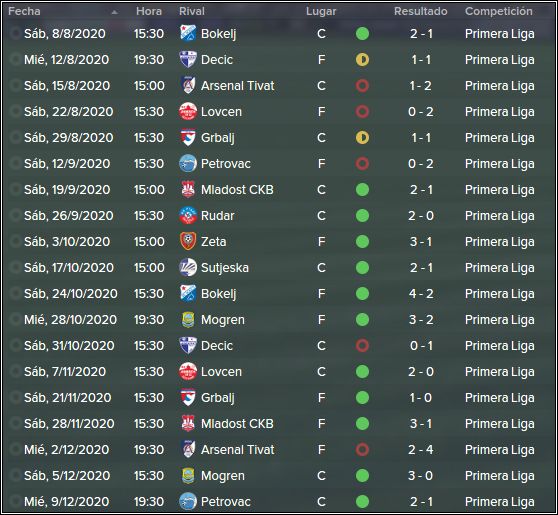Open the 2 - 4 result against Arsenal Tivat
The image size is (558, 515).
point(421,449)
